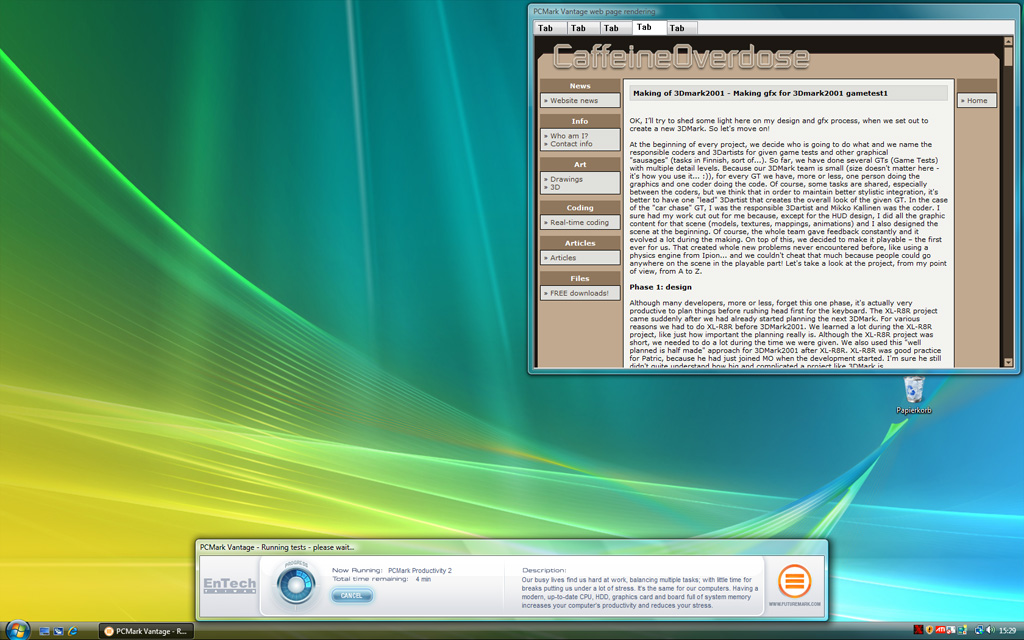Click the FREE downloads! link
This screenshot has height=640, width=1024.
580,294
